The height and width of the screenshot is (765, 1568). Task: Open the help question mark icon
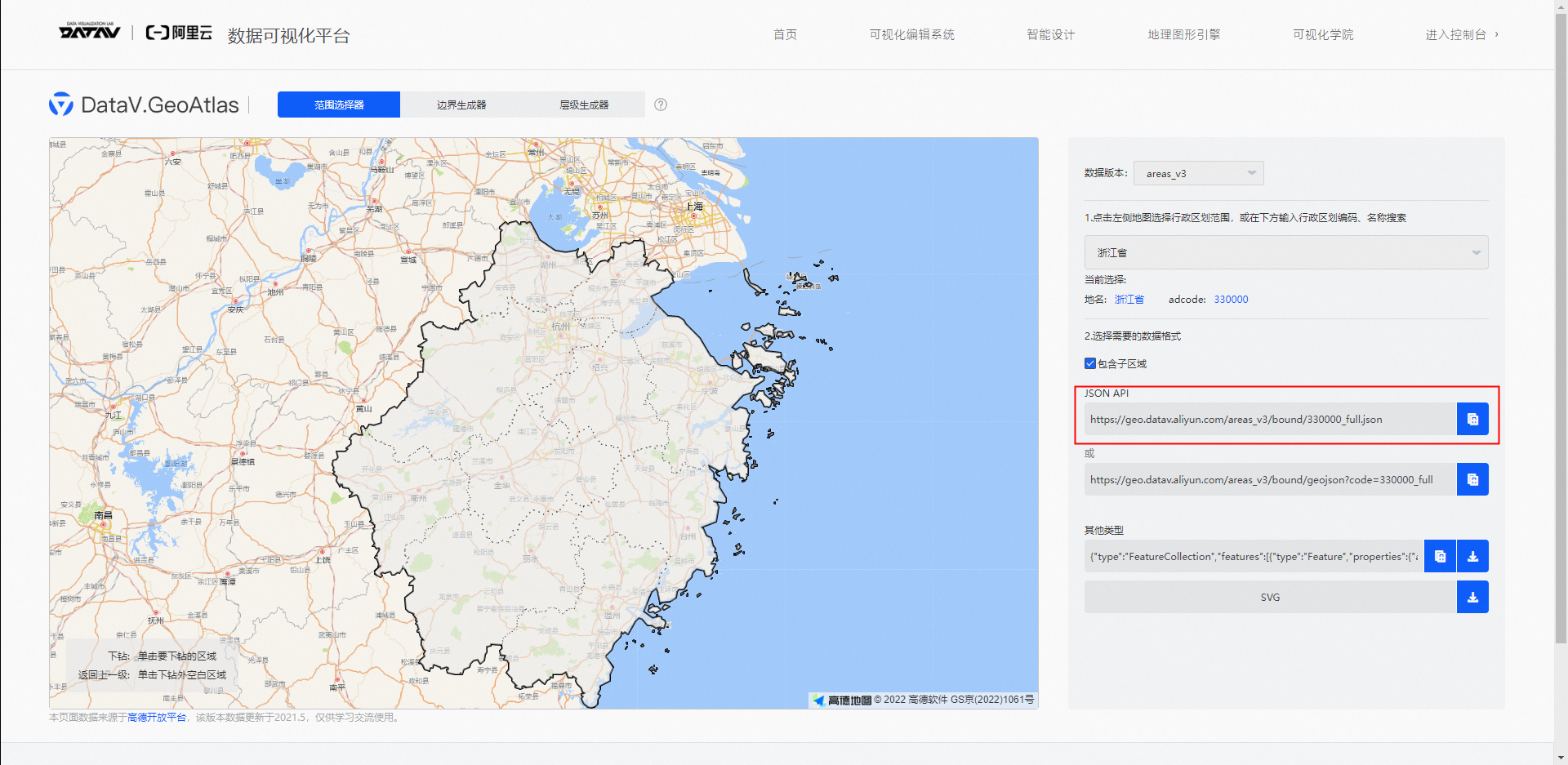point(661,105)
